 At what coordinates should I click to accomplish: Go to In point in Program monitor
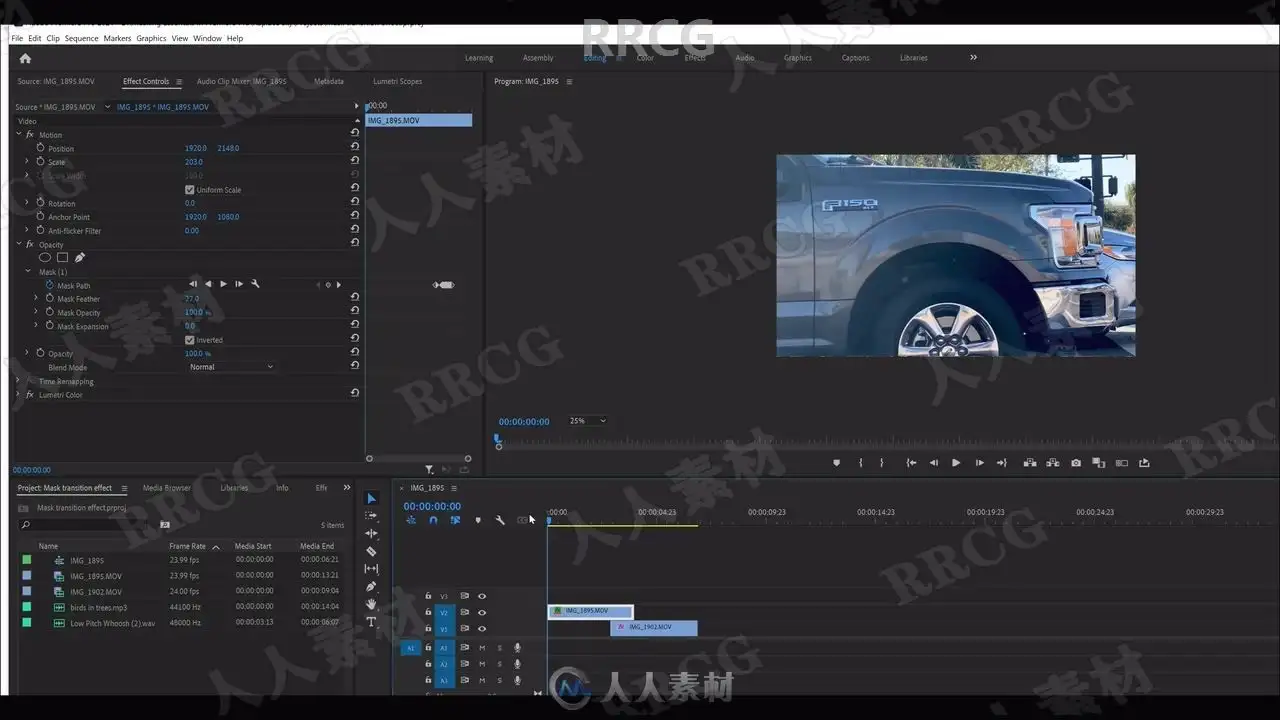pyautogui.click(x=911, y=463)
